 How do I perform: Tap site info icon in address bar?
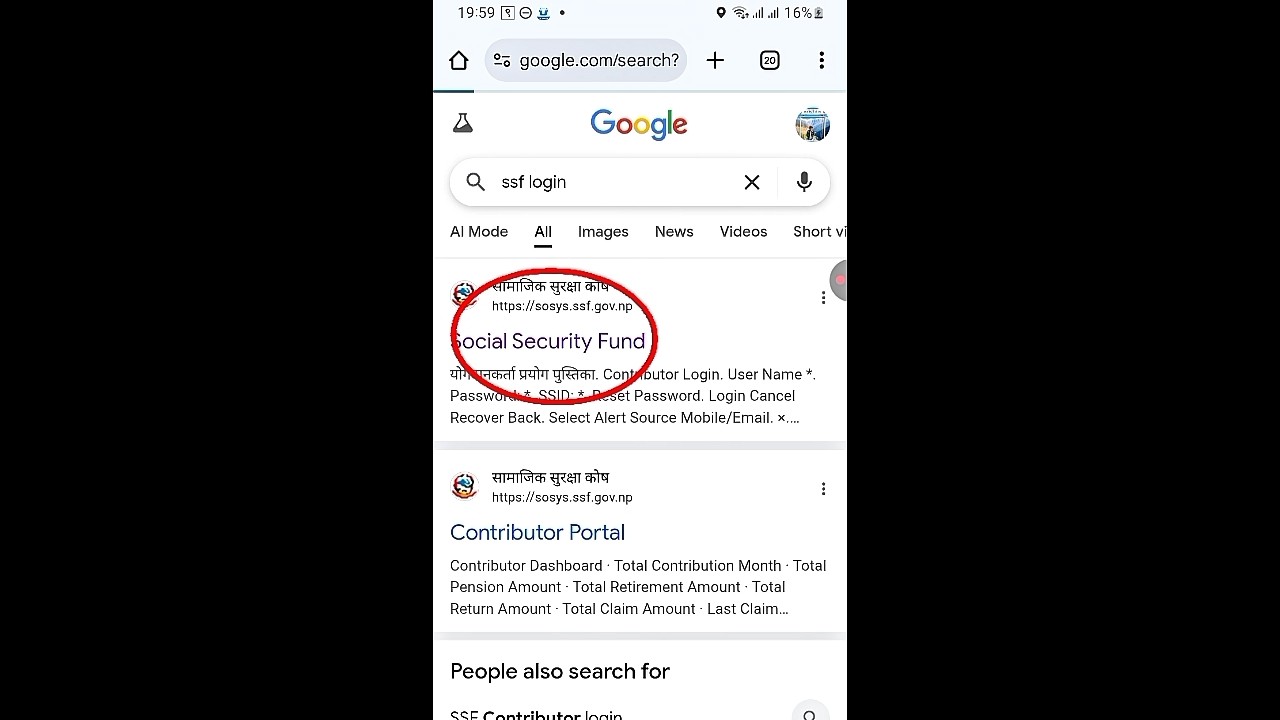502,61
